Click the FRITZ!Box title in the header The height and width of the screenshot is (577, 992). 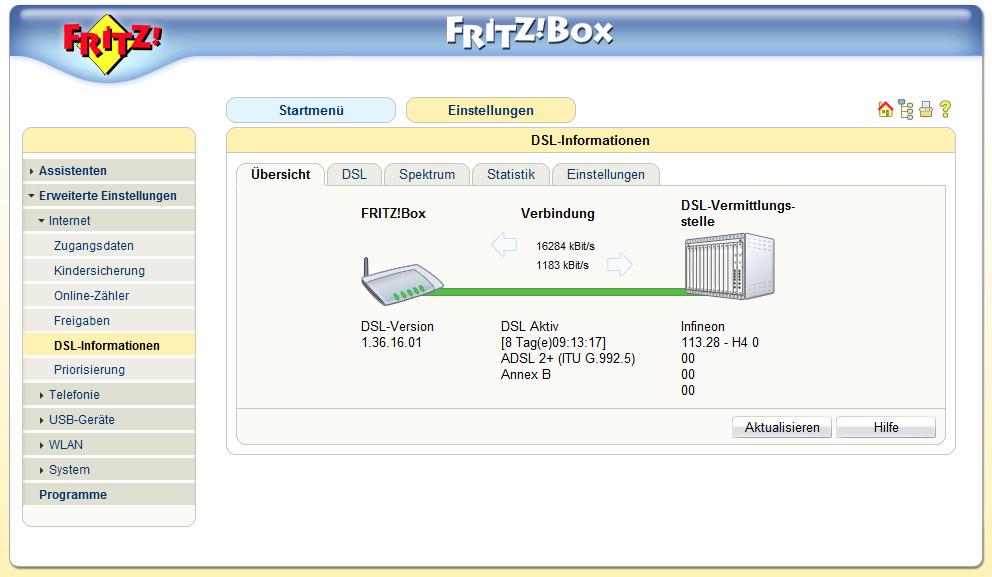(x=530, y=32)
